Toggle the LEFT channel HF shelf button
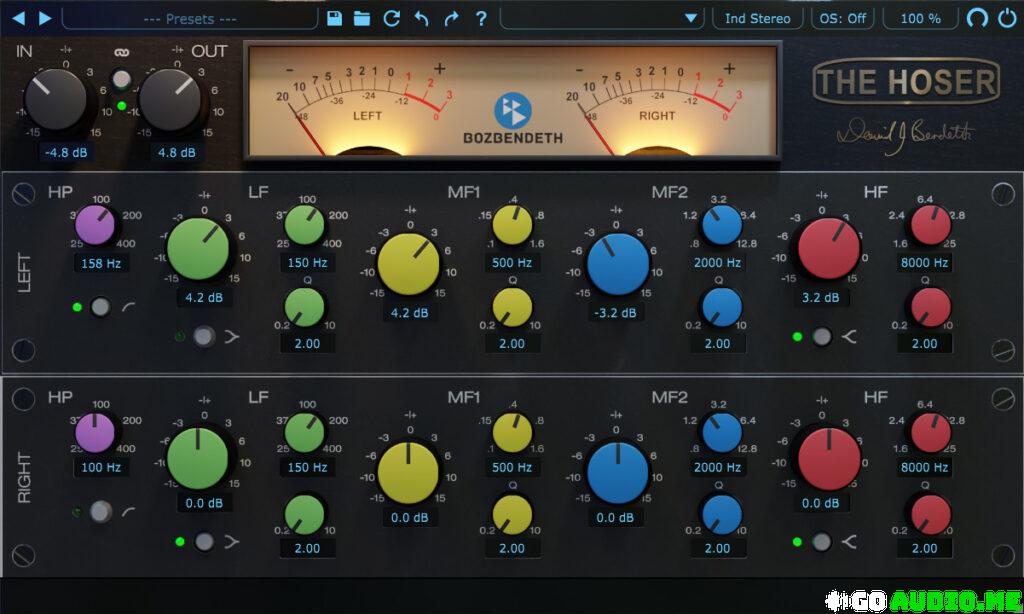 tap(822, 336)
